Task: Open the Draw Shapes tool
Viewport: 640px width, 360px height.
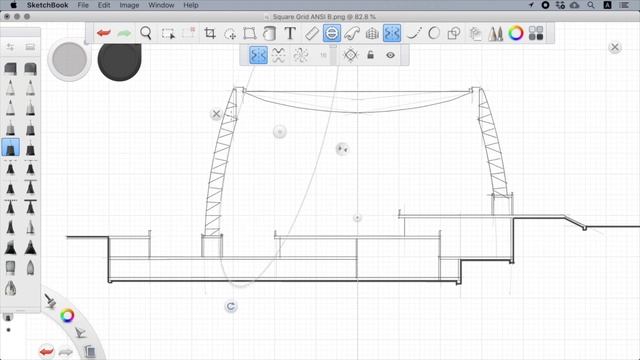Action: (454, 33)
